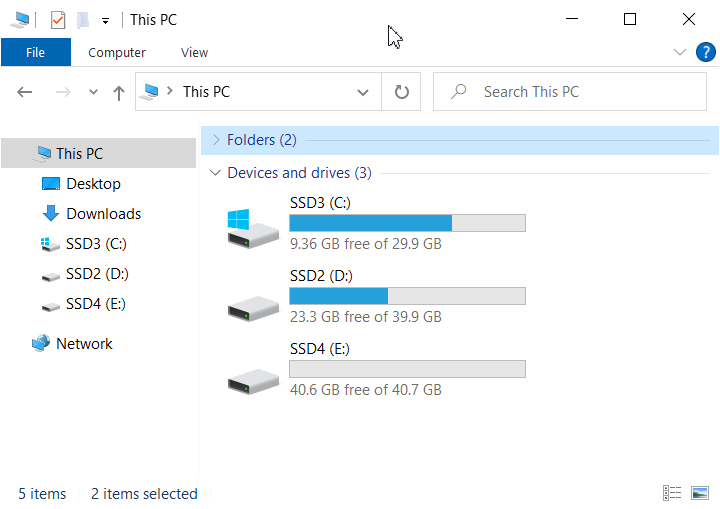Open the Customize Quick Access Toolbar dropdown
Viewport: 720px width, 509px height.
pyautogui.click(x=106, y=21)
